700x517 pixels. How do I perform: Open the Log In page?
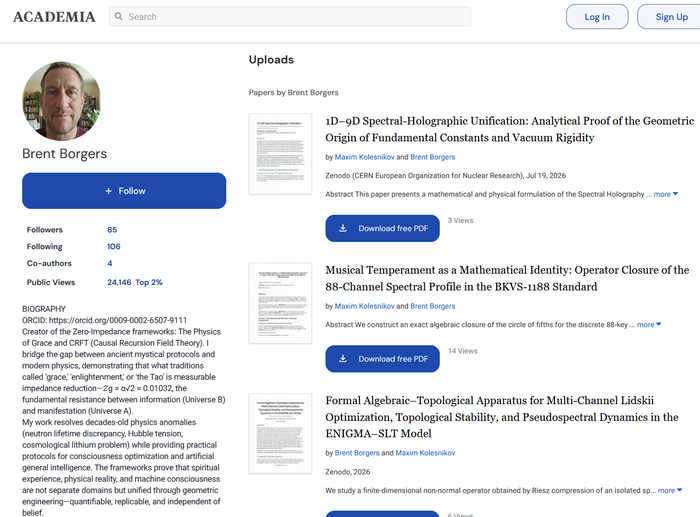(x=597, y=17)
